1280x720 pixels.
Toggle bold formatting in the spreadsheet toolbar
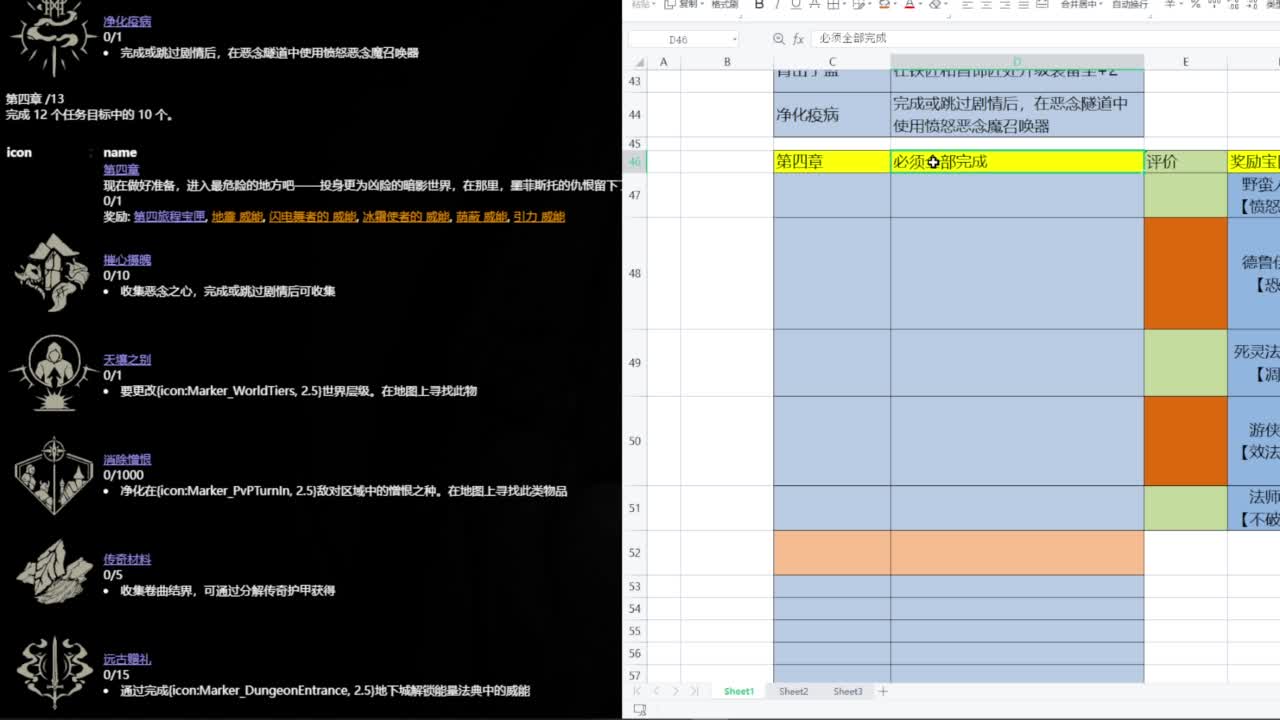[x=759, y=4]
